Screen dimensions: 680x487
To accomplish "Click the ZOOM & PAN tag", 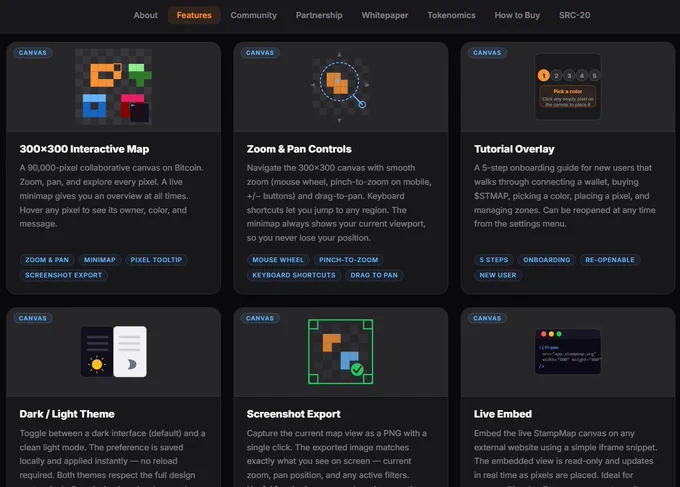I will pyautogui.click(x=47, y=260).
